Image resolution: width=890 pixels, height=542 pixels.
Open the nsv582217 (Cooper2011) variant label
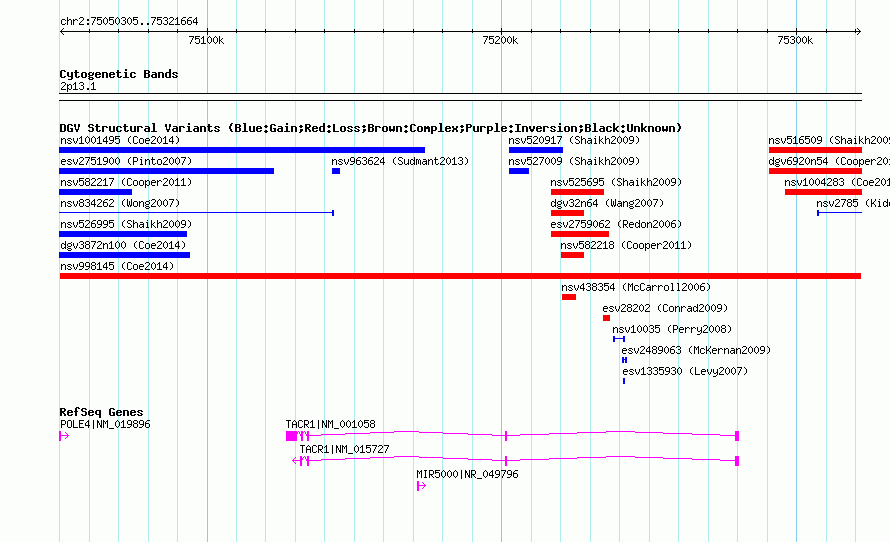click(126, 182)
